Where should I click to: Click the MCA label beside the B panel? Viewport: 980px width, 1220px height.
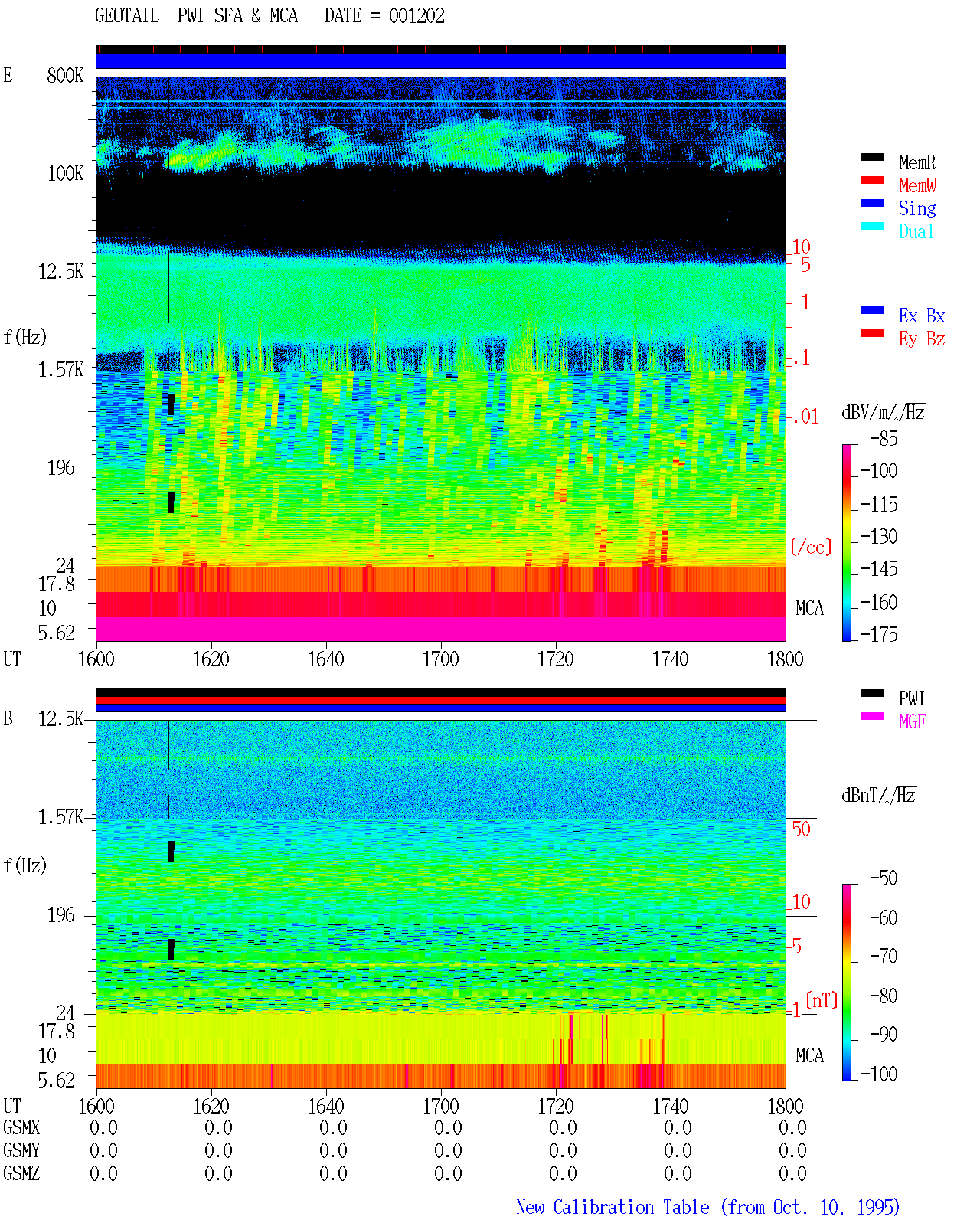point(809,1056)
